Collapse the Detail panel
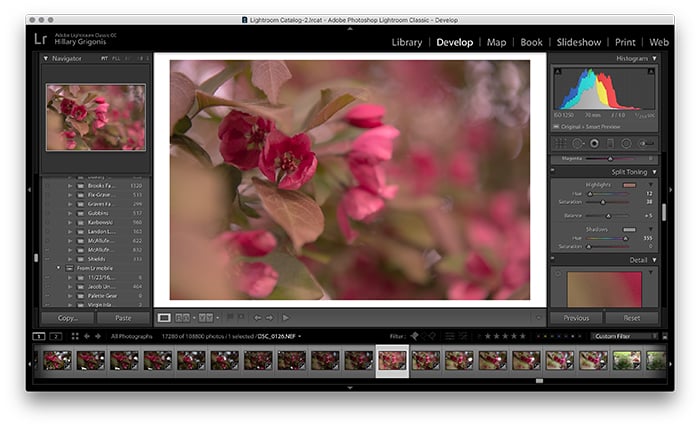 pos(654,260)
